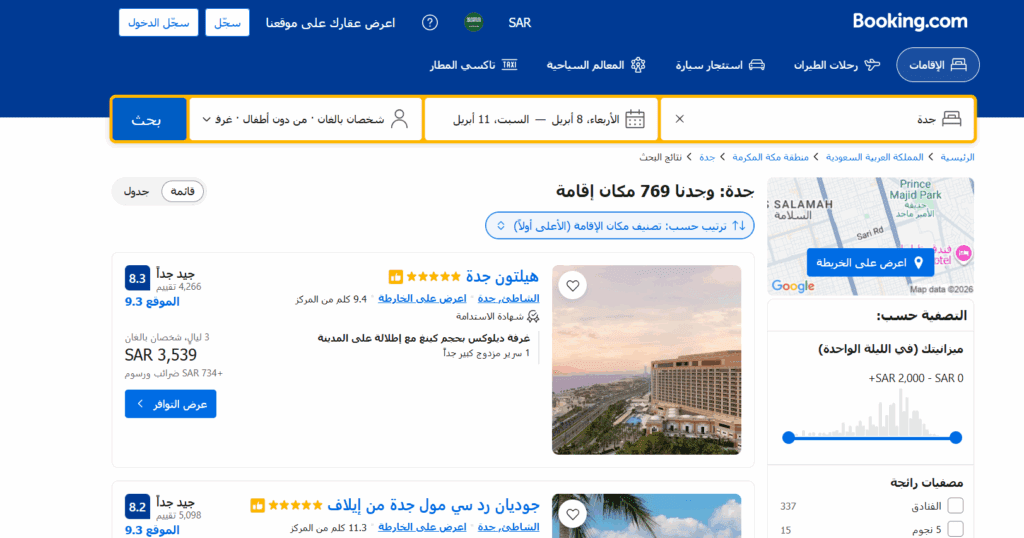This screenshot has width=1024, height=538.
Task: Open منطقة مكة المكرمة breadcrumb
Action: [x=771, y=157]
